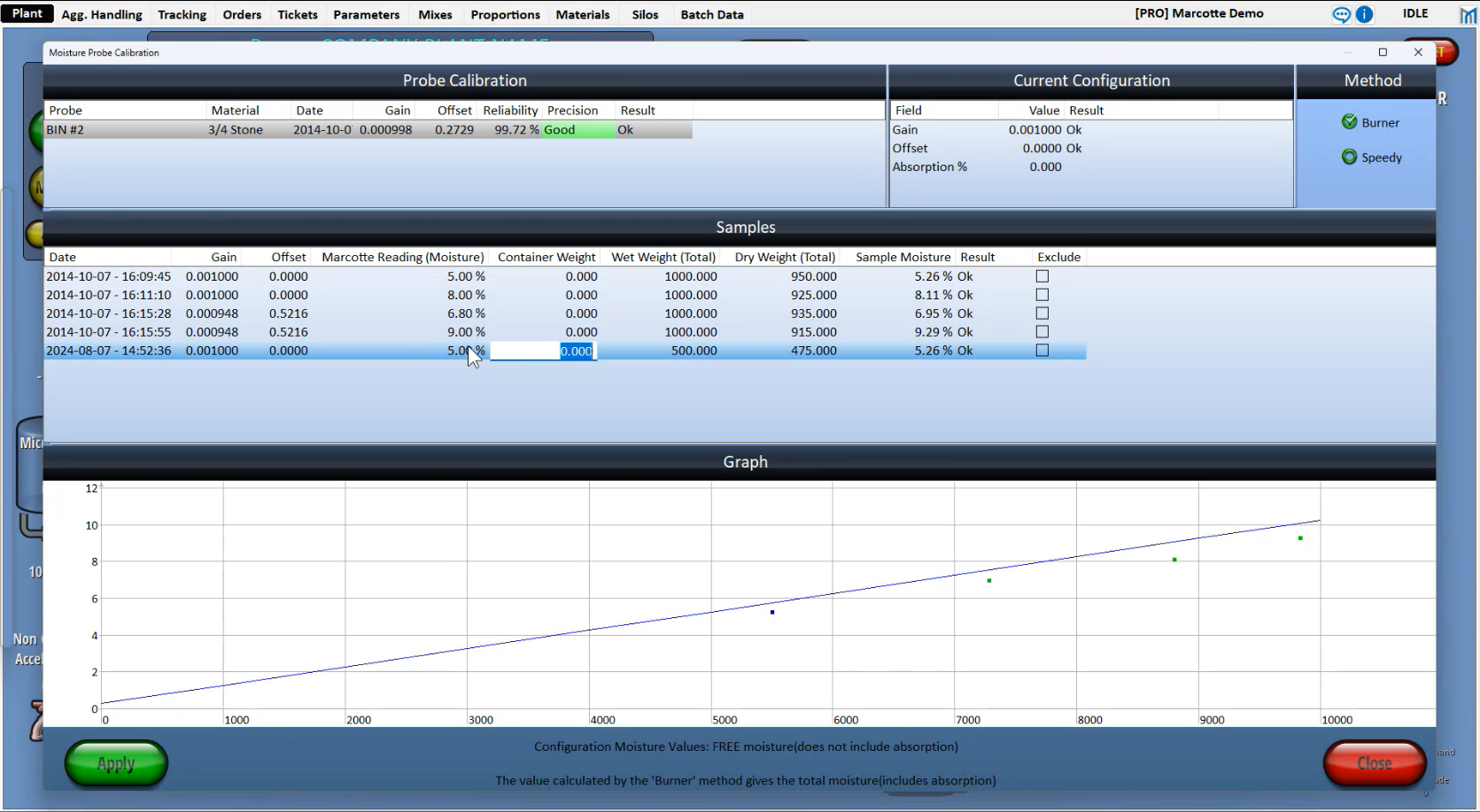Tick Exclude on the 2024-08-07 sample
Viewport: 1480px width, 812px height.
[1042, 351]
